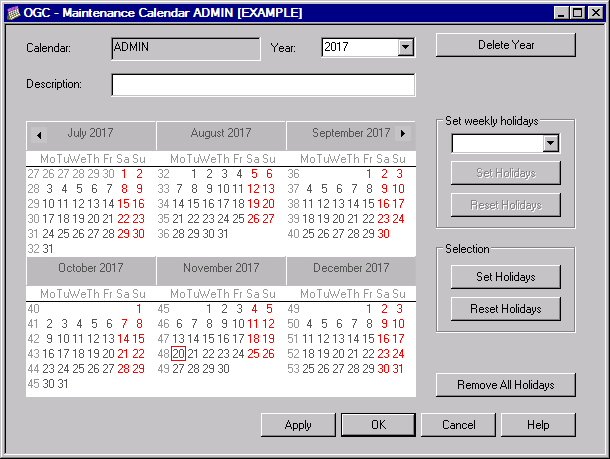Expand the Set weekly holidays dropdown
Image resolution: width=610 pixels, height=459 pixels.
550,143
